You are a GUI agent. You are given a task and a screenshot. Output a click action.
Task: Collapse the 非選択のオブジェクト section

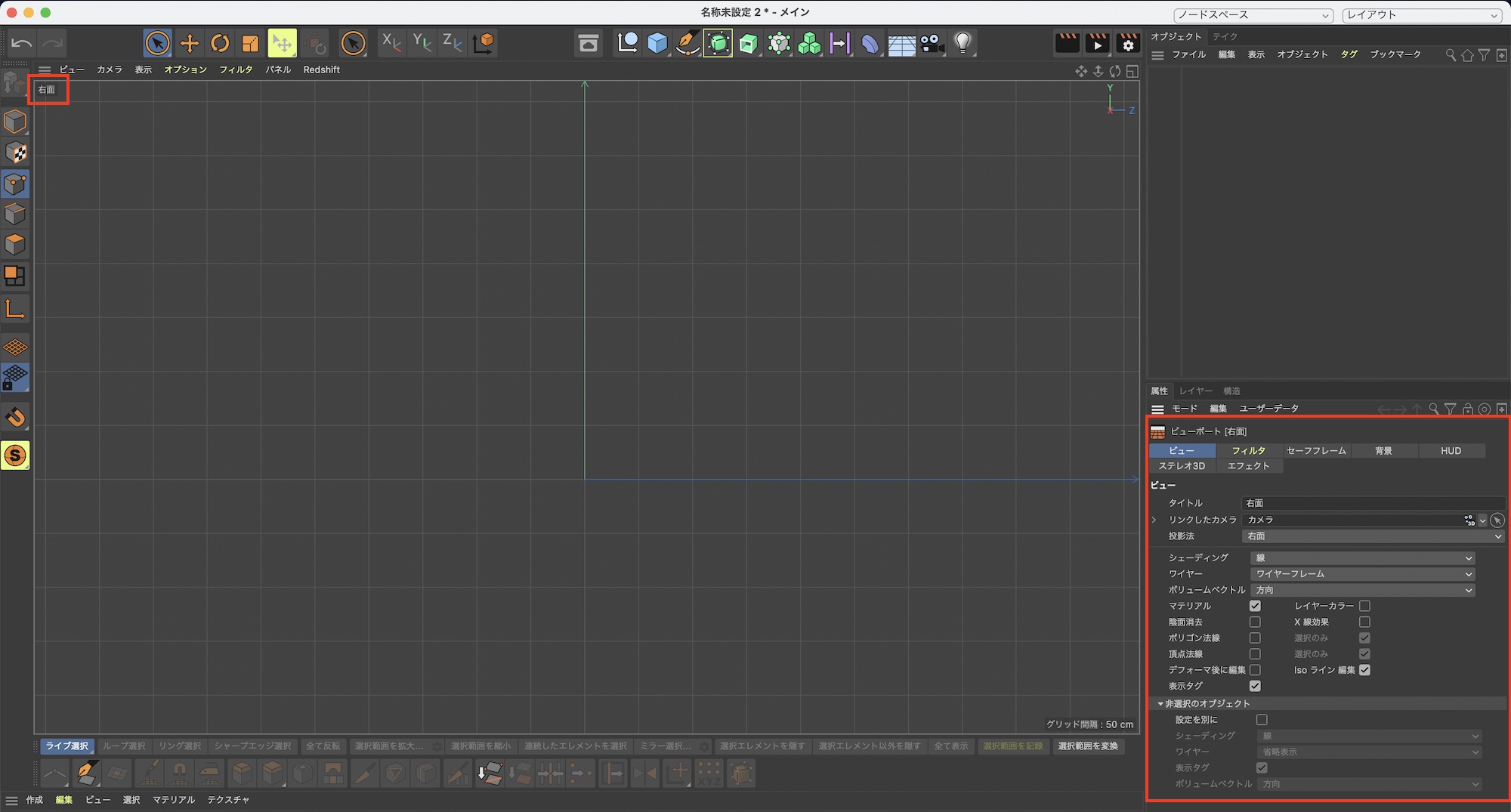[1160, 703]
